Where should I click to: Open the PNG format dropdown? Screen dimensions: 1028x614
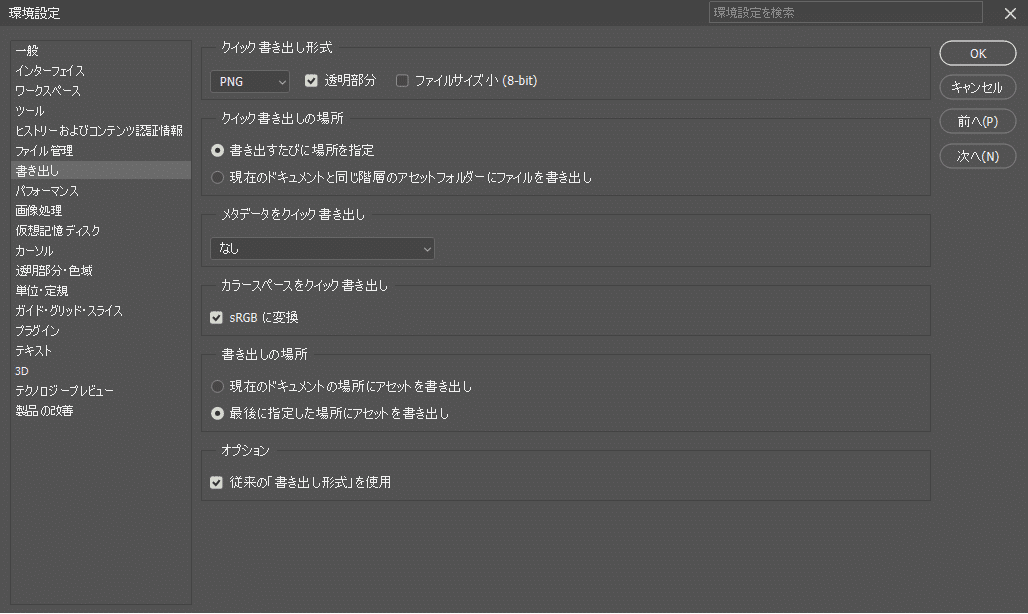[250, 81]
